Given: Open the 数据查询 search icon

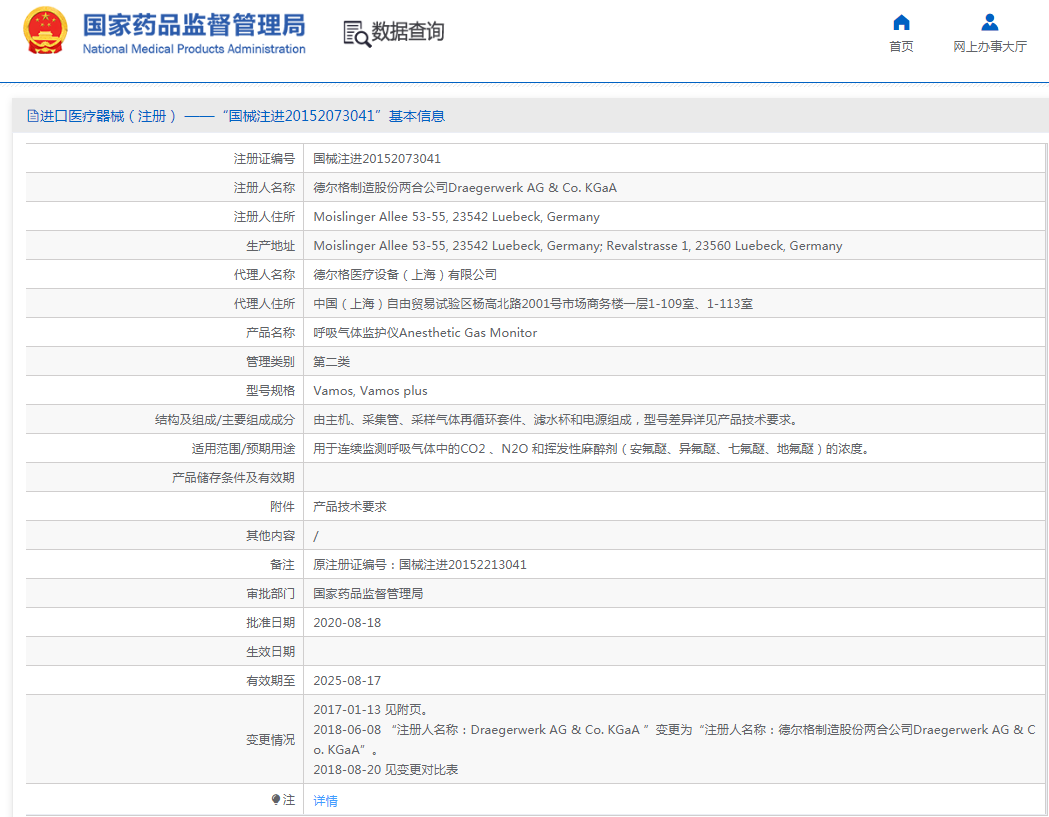Looking at the screenshot, I should coord(357,33).
